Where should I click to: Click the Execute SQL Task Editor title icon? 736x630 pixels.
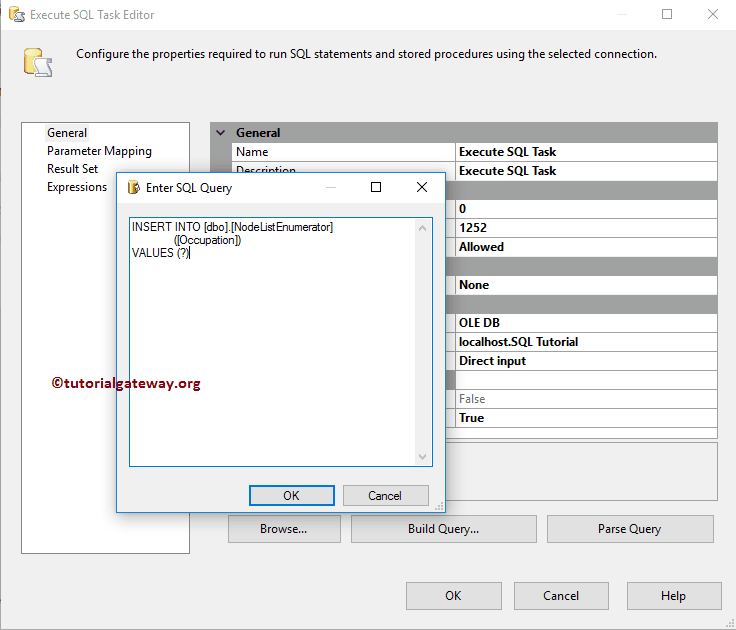pyautogui.click(x=17, y=15)
